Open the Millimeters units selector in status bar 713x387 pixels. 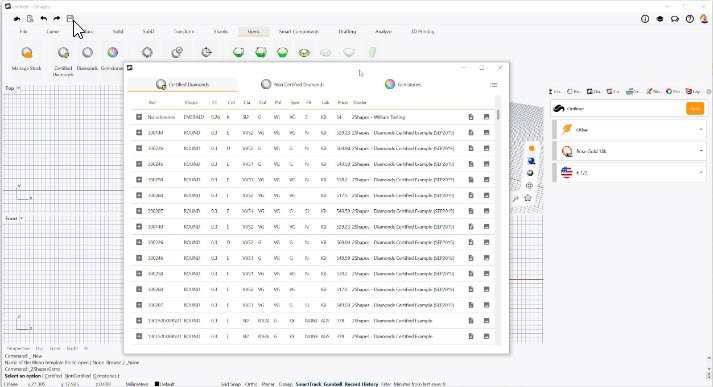pos(137,384)
